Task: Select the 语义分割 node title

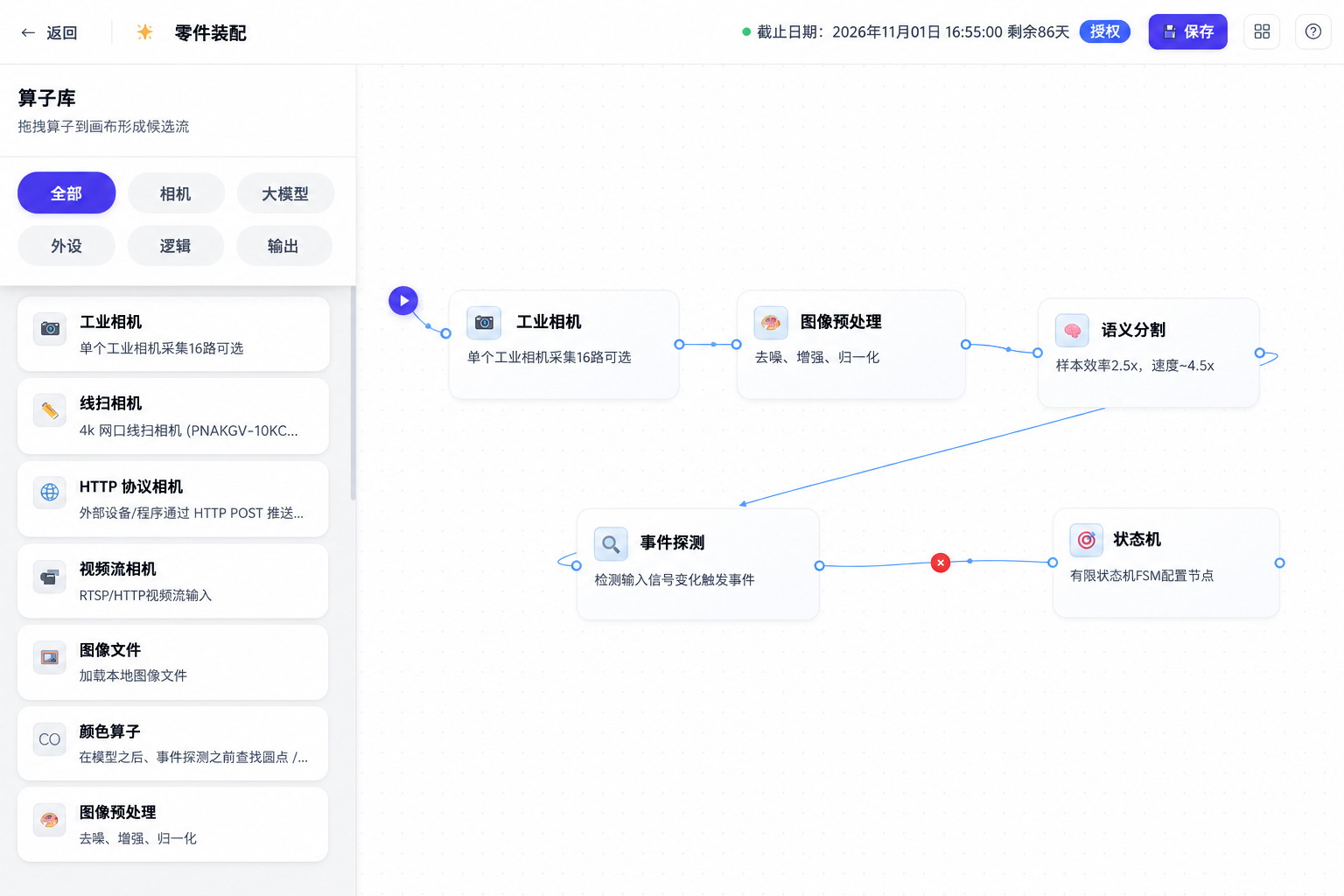Action: pos(1134,330)
